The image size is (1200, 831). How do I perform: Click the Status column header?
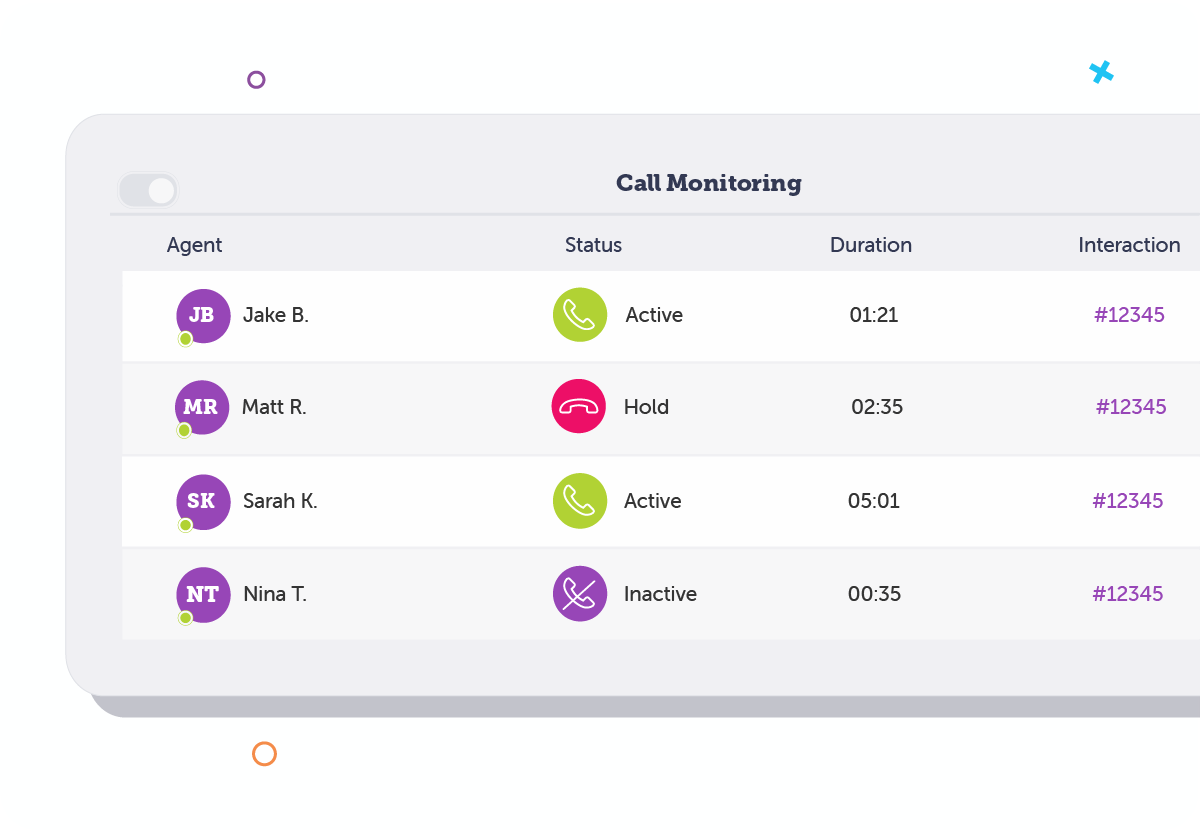click(593, 245)
